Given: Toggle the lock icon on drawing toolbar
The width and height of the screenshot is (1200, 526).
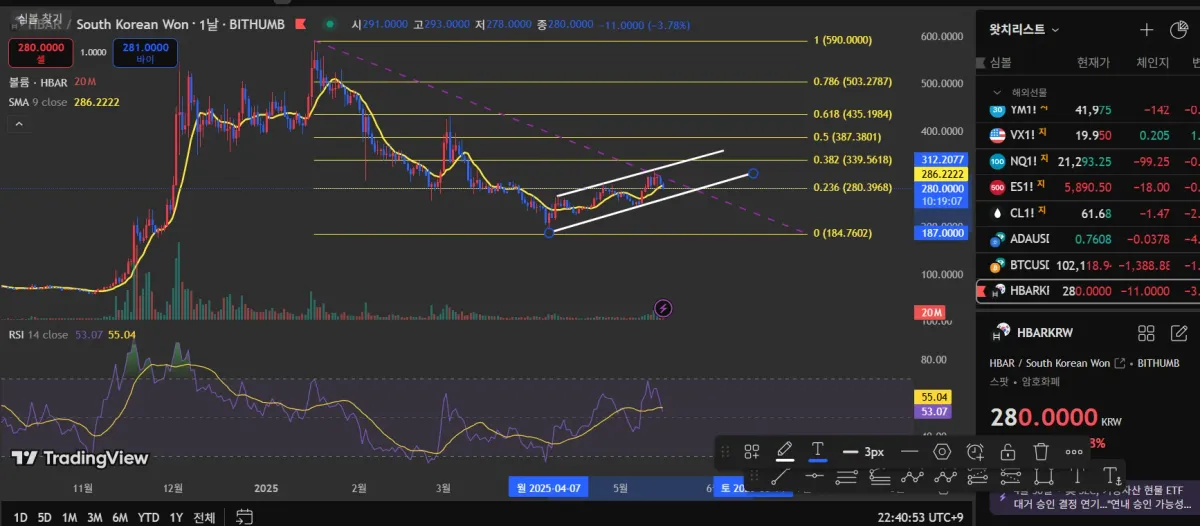Looking at the screenshot, I should coord(1008,452).
